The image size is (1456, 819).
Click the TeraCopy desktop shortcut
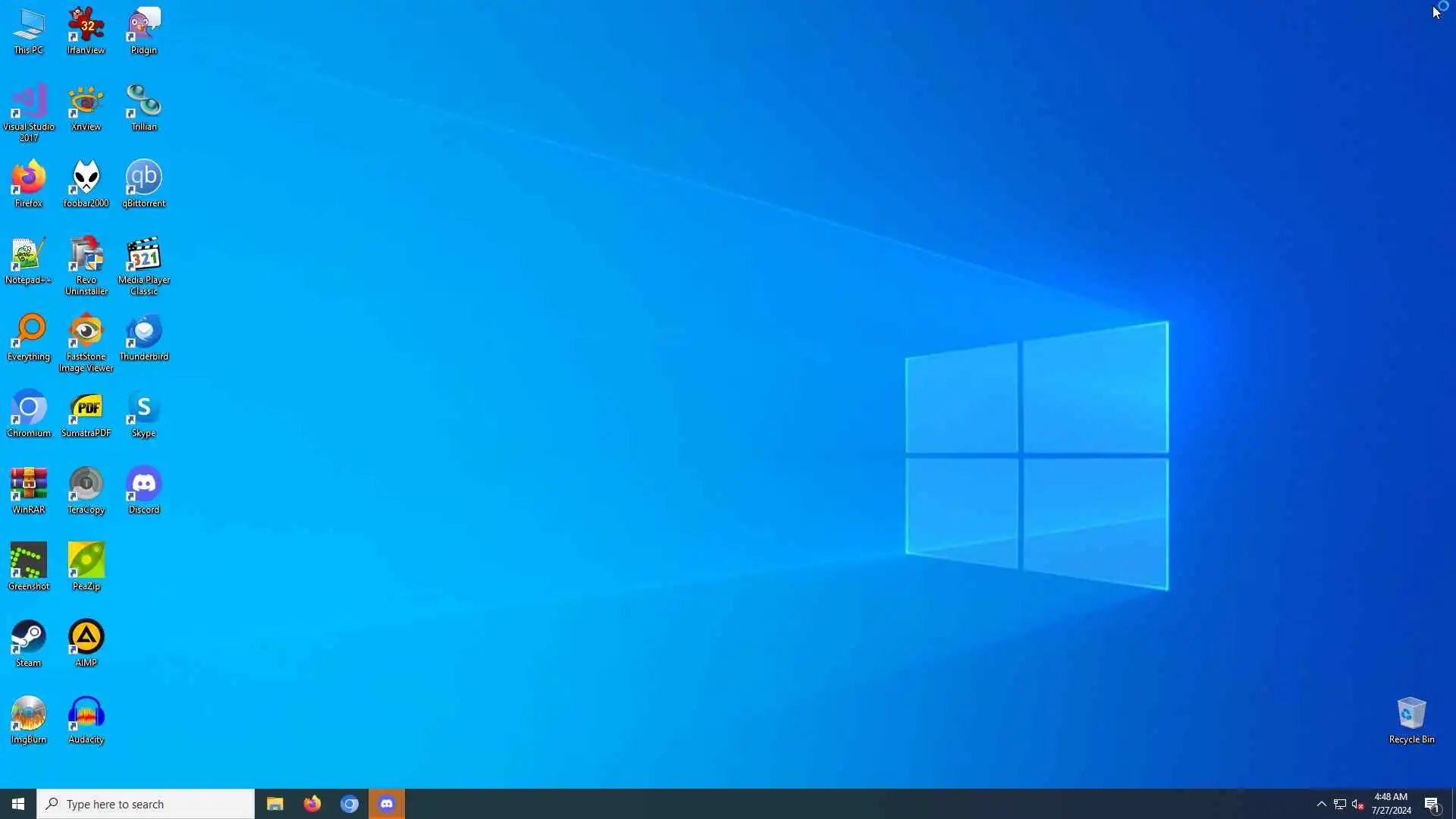[x=86, y=491]
